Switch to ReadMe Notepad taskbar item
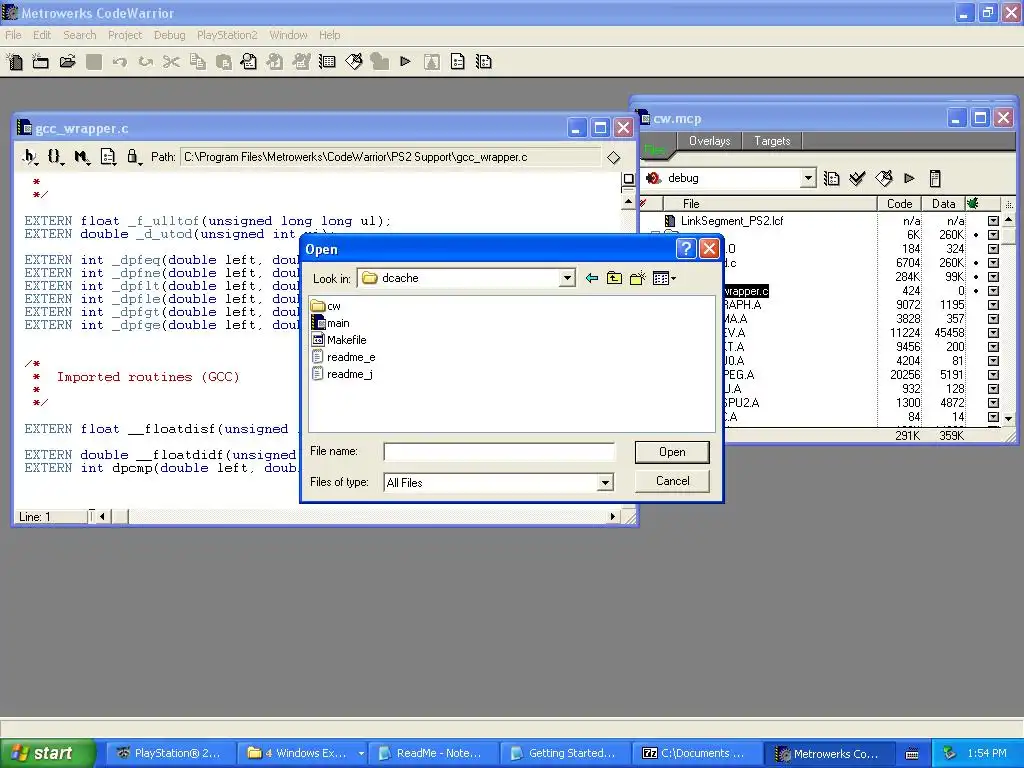This screenshot has width=1024, height=768. tap(433, 753)
